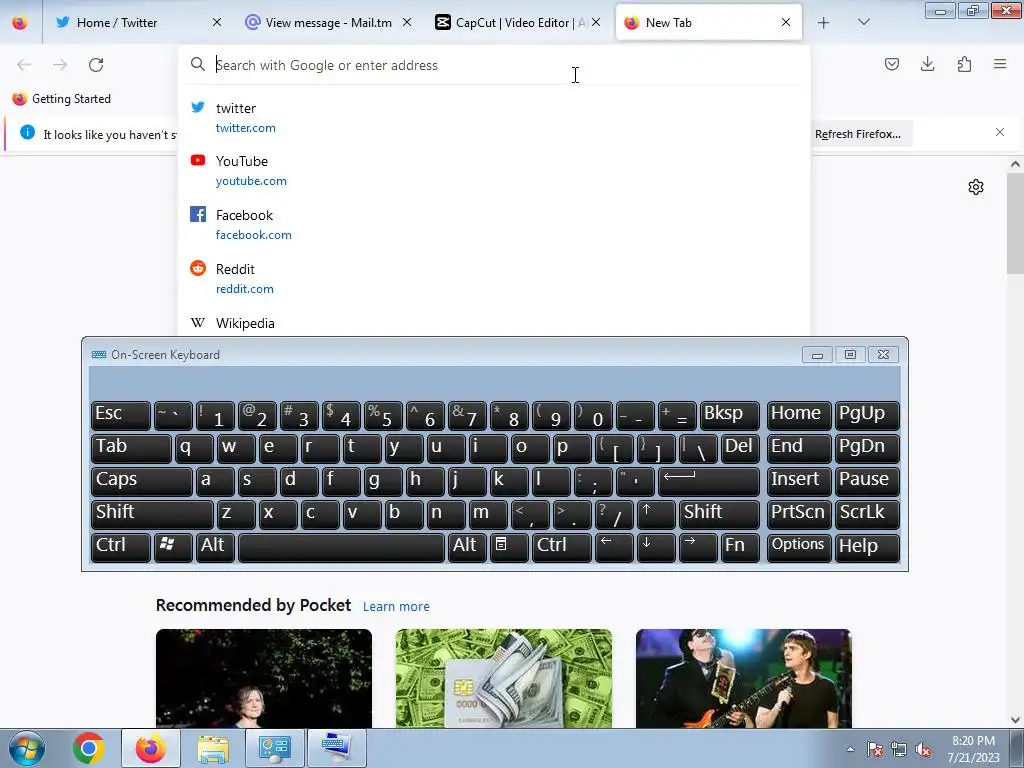Click the Firefox View icon left of tabs
Screen dimensions: 1024x768
coord(20,22)
